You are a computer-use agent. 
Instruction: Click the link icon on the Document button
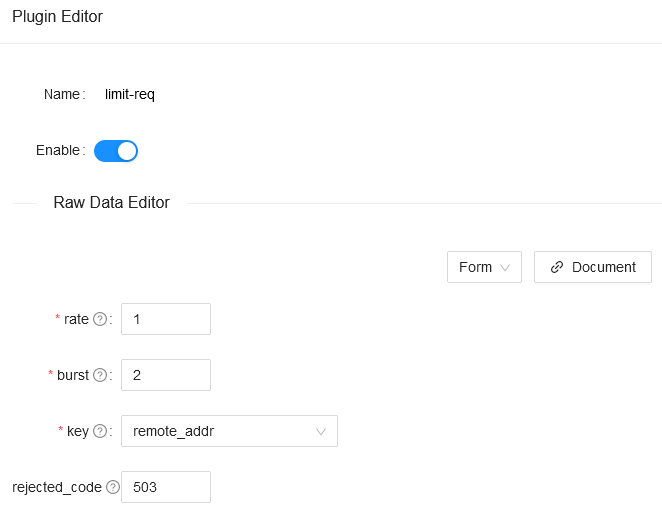tap(558, 268)
